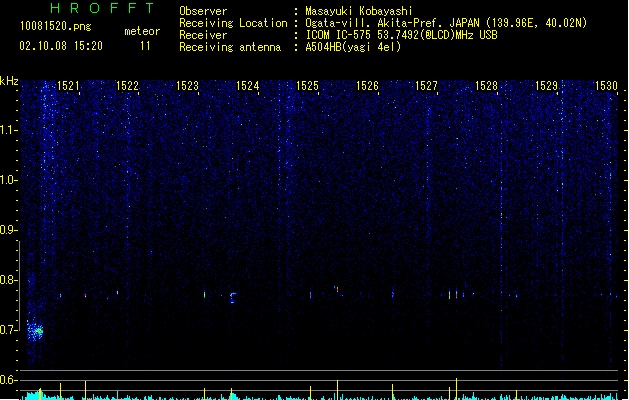Click the Receiving antenna field label

point(230,47)
